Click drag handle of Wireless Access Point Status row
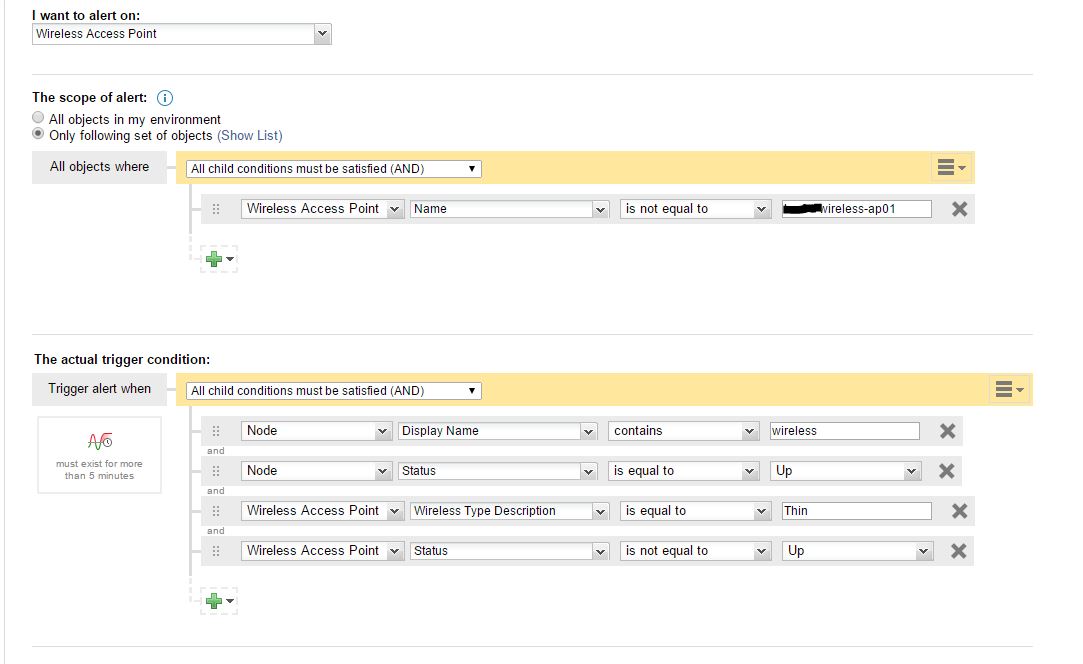Image resolution: width=1083 pixels, height=664 pixels. tap(216, 551)
